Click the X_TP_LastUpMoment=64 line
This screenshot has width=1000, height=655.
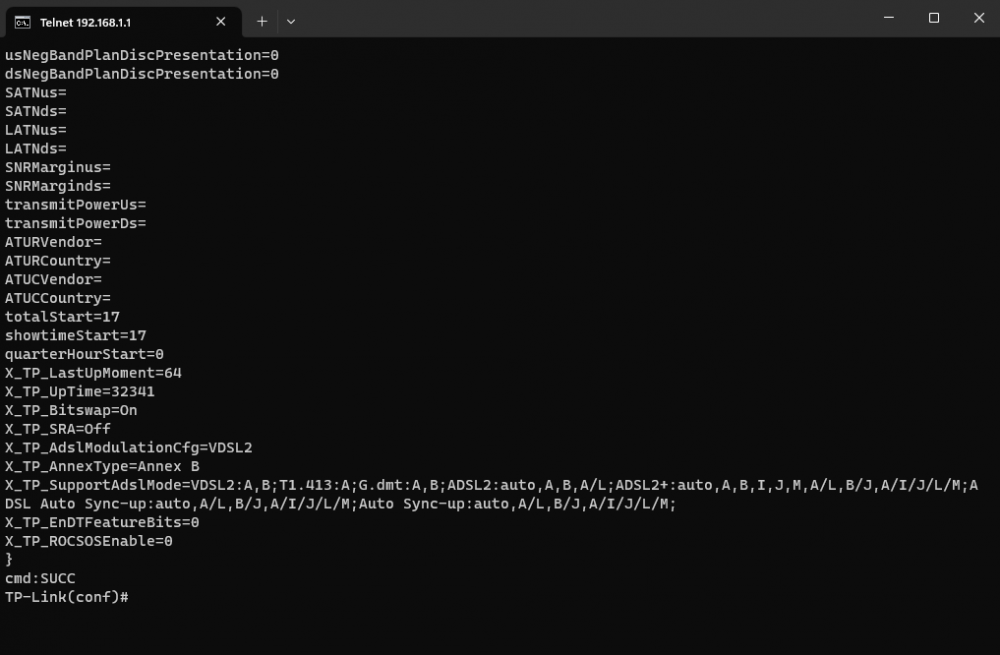(x=93, y=373)
